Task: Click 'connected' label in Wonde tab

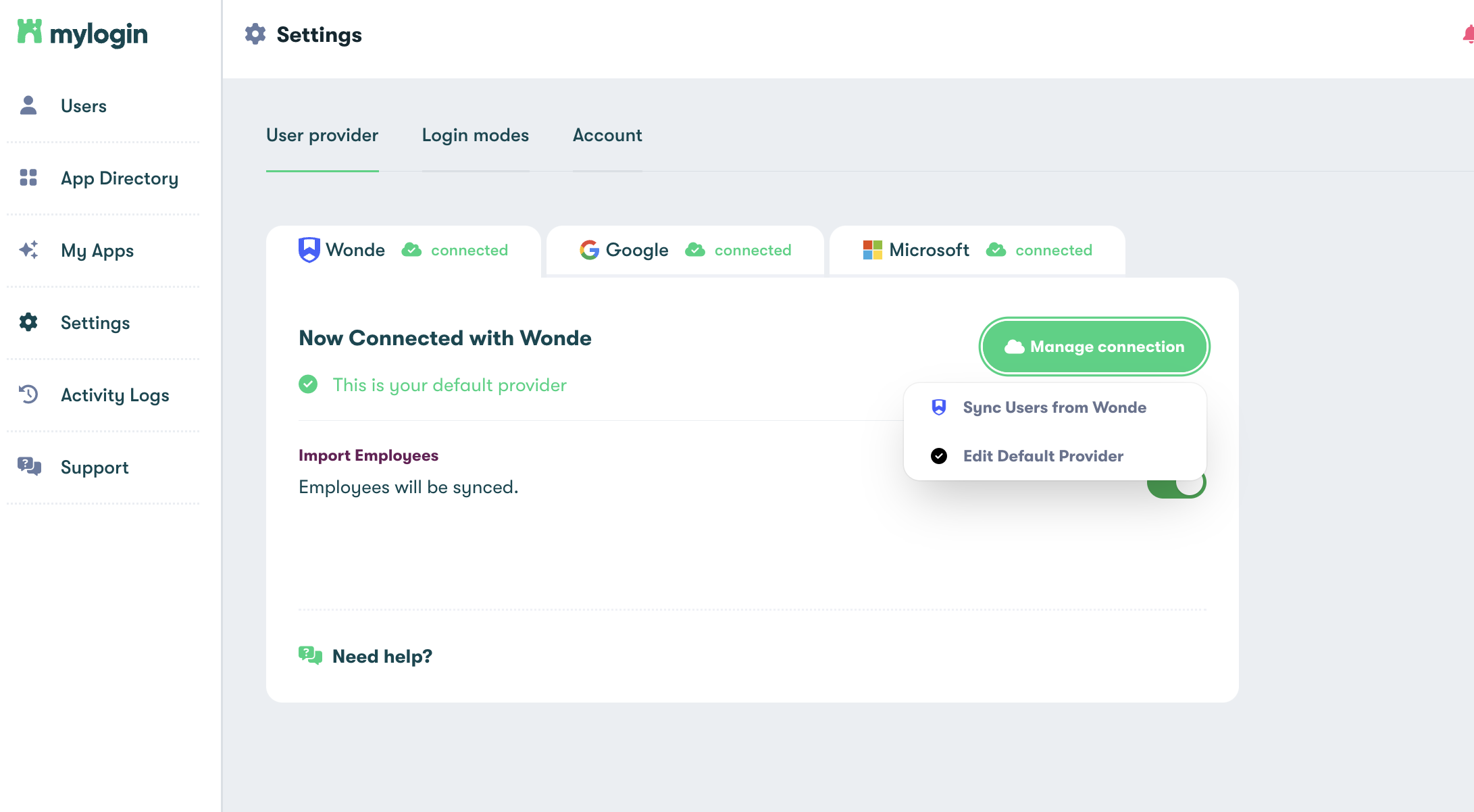Action: click(469, 250)
